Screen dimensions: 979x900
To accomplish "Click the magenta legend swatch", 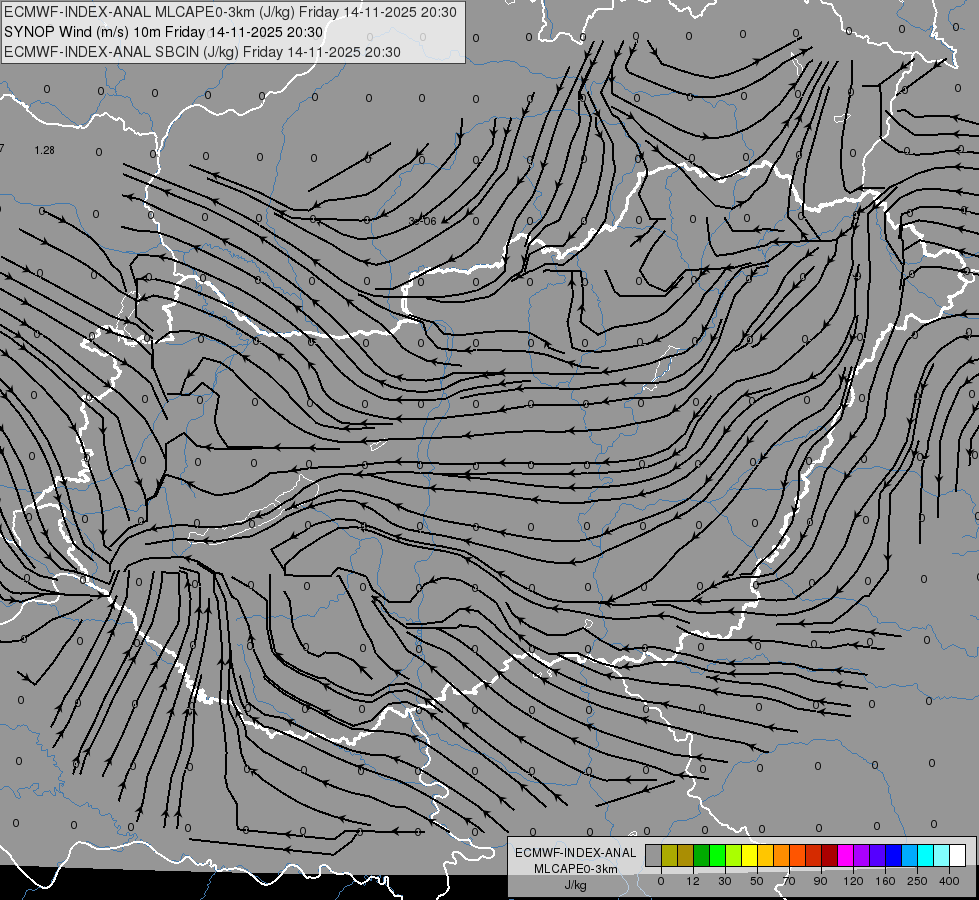I will (845, 855).
